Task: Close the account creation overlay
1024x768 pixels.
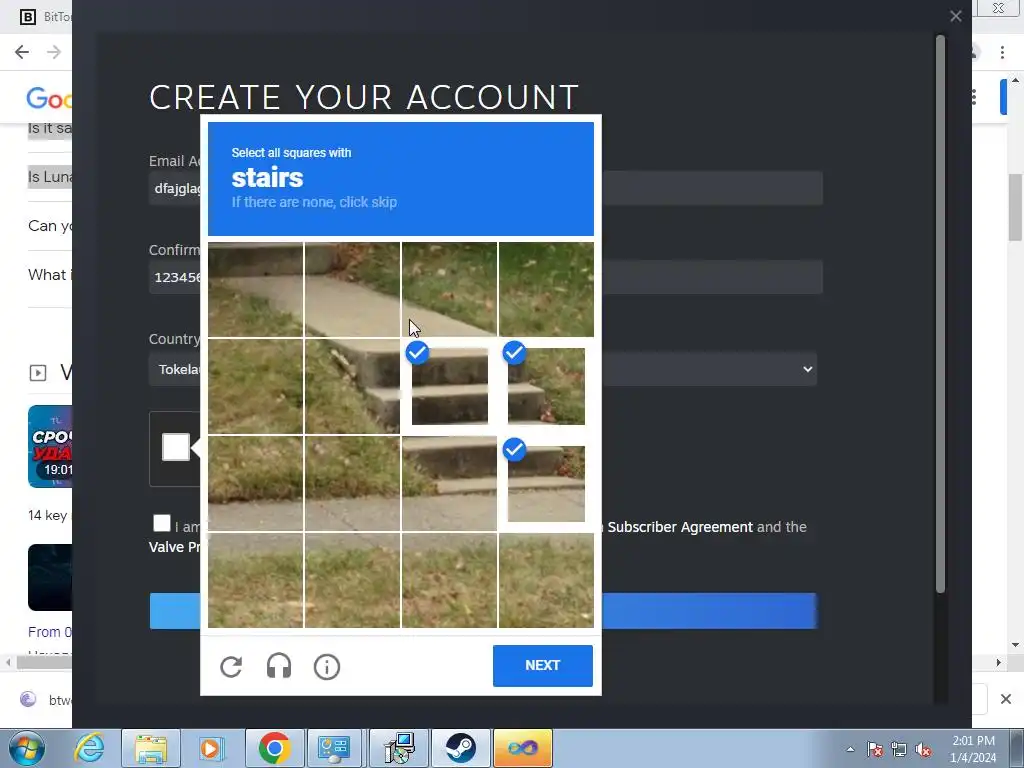Action: [955, 16]
